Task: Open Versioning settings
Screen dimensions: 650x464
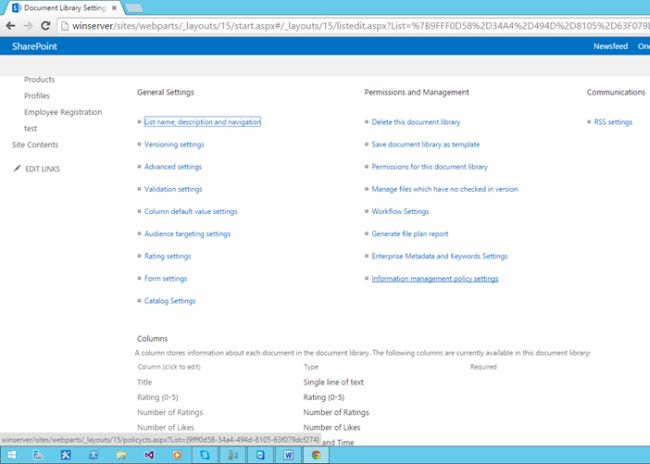Action: 174,144
